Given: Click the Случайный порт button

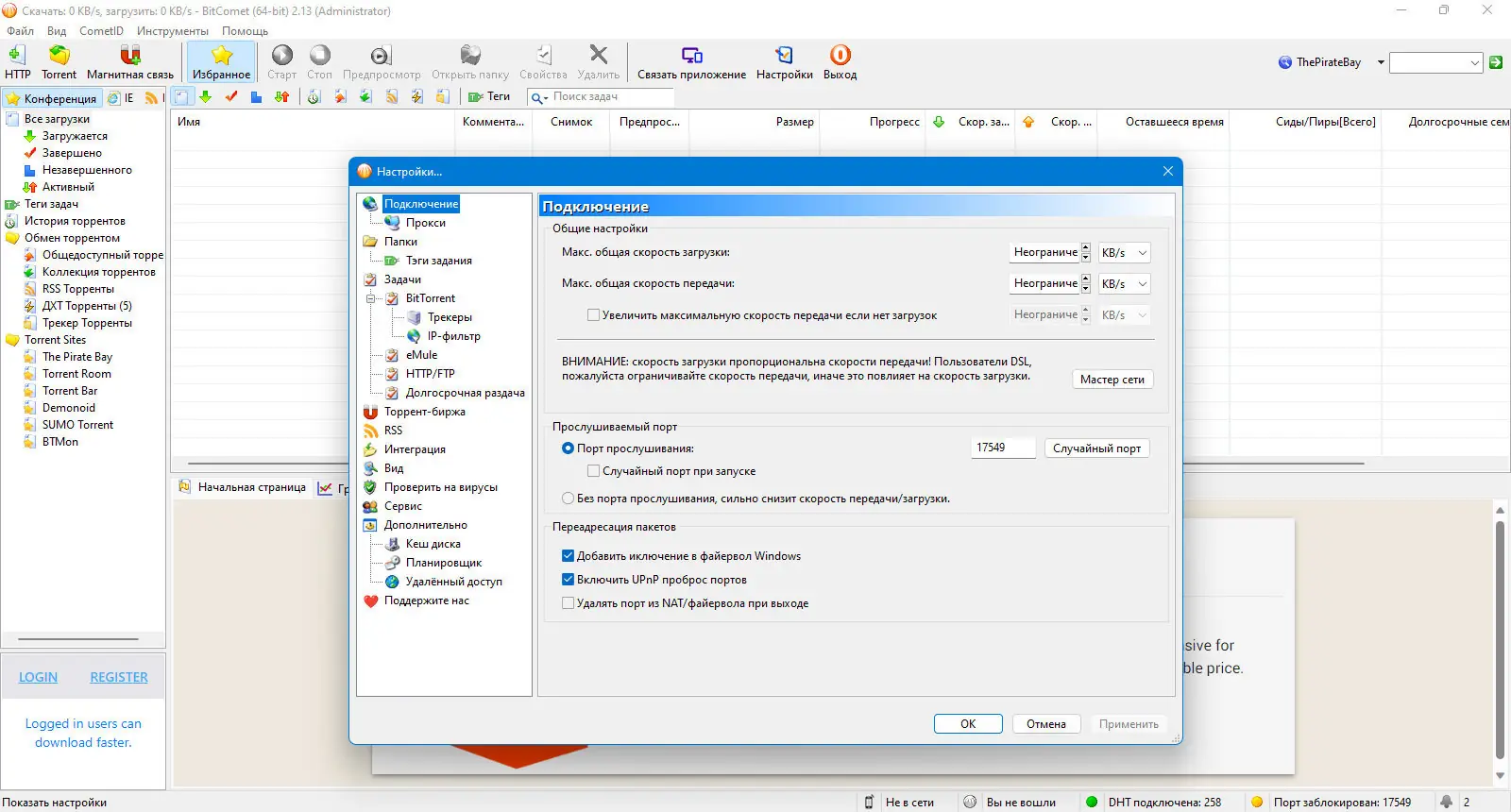Looking at the screenshot, I should (1096, 448).
